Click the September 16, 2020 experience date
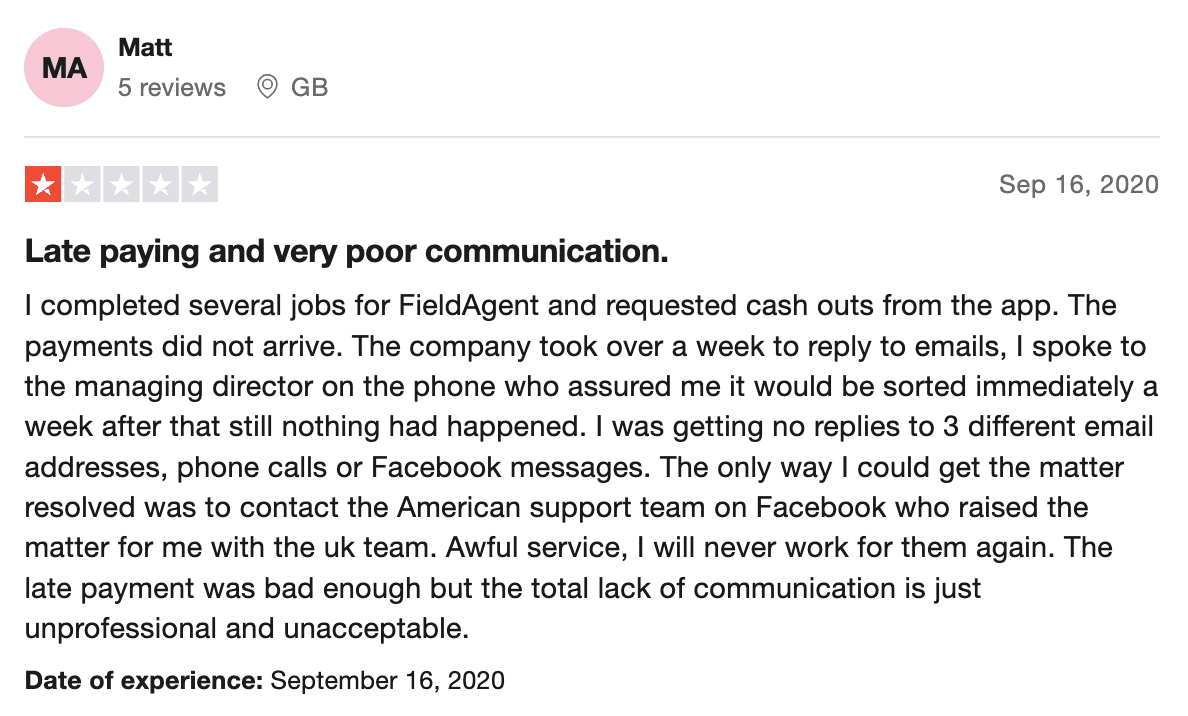Screen dimensions: 1188x716 click(x=387, y=680)
